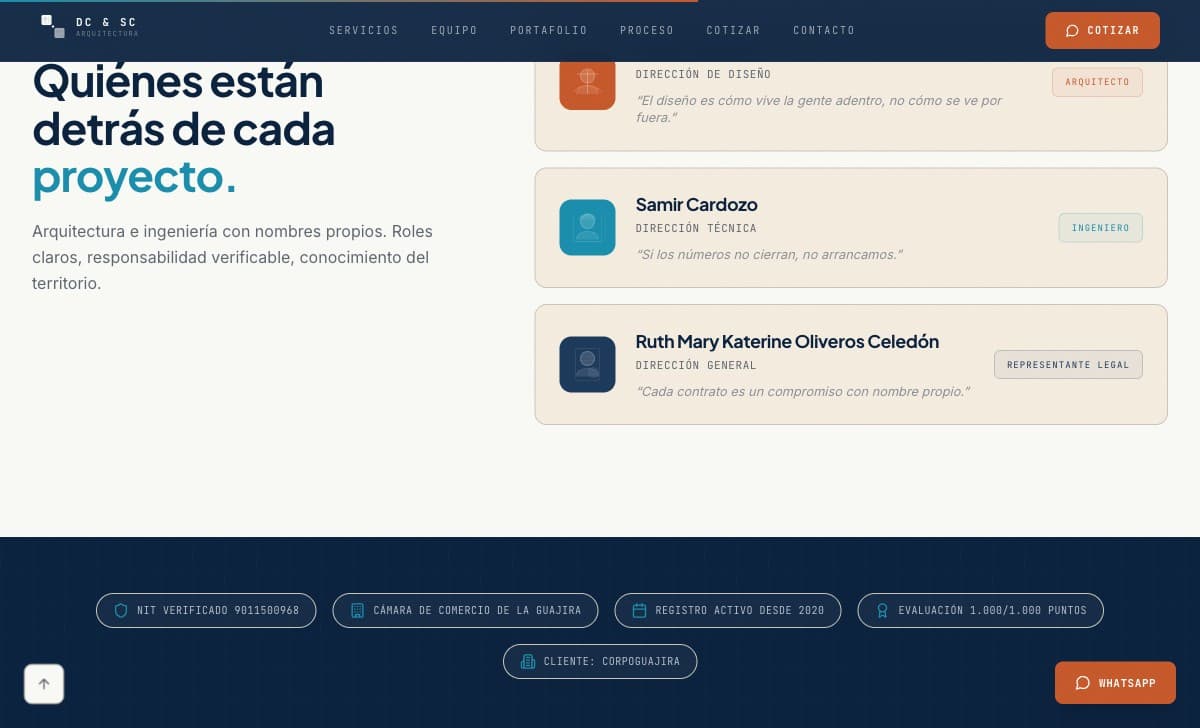The width and height of the screenshot is (1200, 728).
Task: Open the Portafolio nav link
Action: tap(548, 30)
